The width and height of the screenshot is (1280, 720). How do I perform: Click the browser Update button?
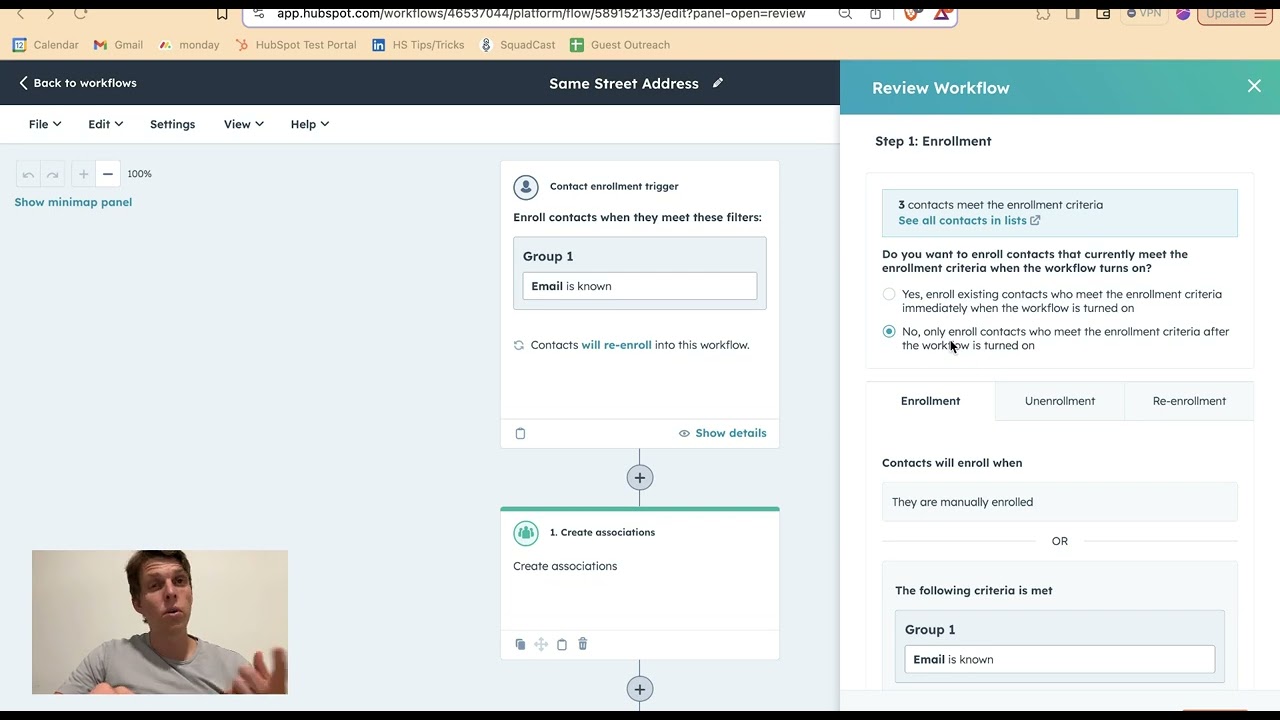(x=1235, y=13)
